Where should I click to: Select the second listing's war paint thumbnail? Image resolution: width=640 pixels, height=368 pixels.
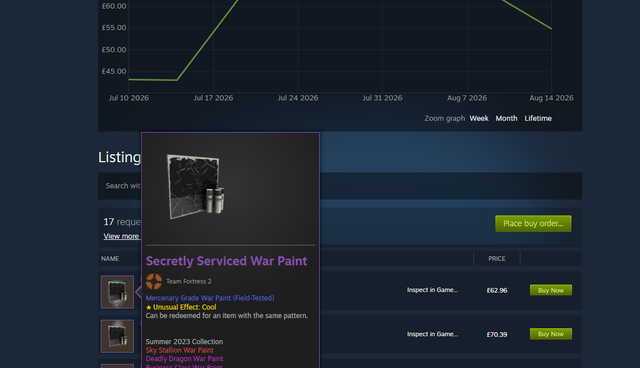pos(117,336)
